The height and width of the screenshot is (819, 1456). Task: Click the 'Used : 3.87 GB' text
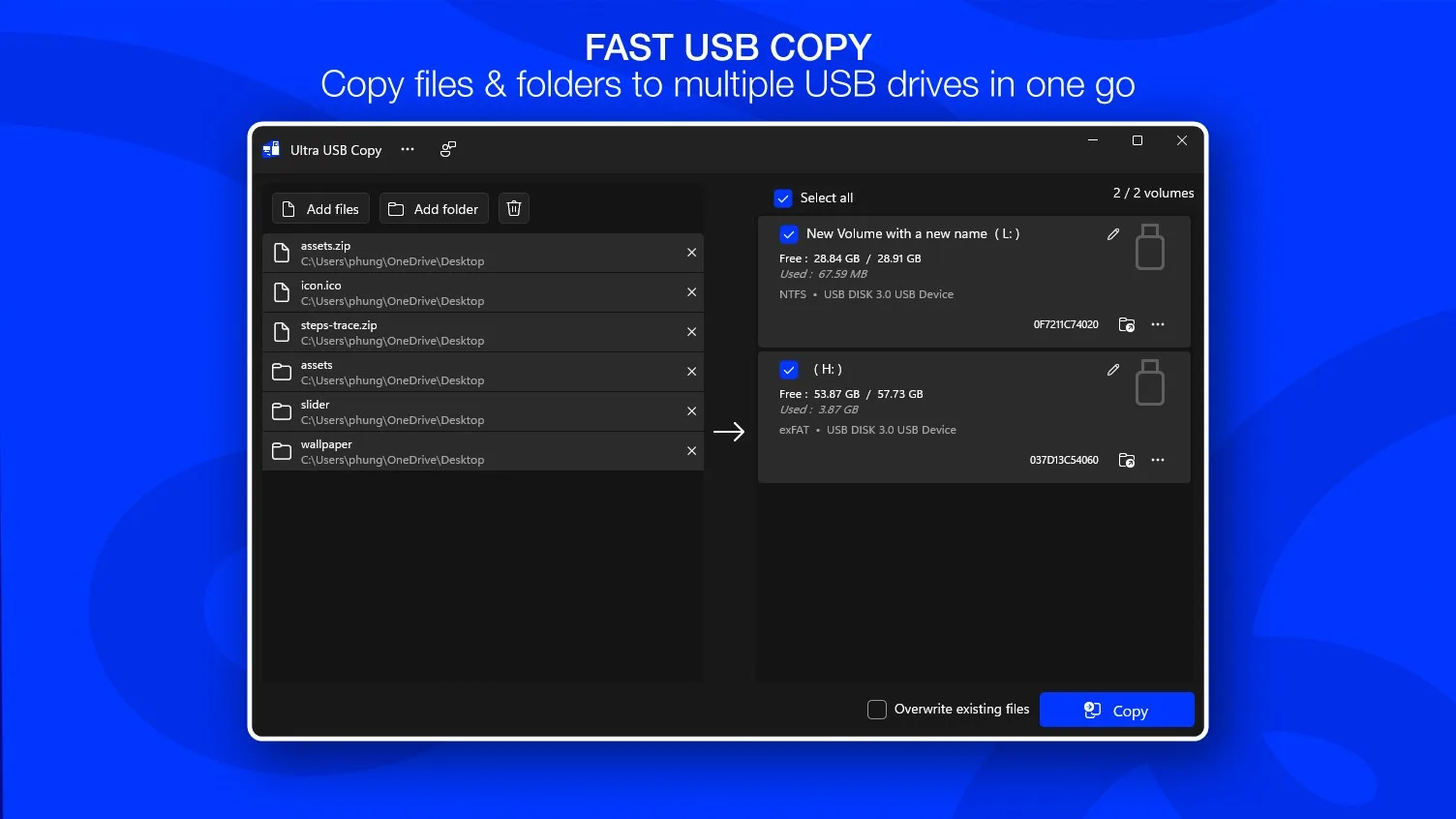click(819, 409)
